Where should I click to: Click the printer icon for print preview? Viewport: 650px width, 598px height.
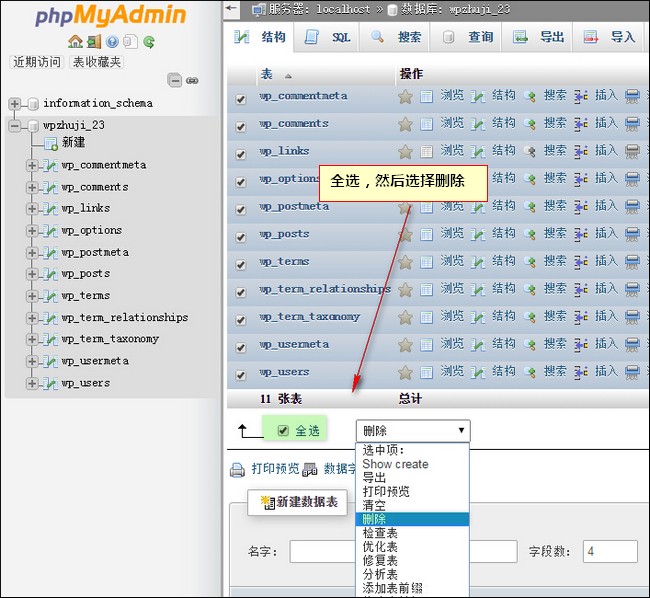tap(238, 470)
